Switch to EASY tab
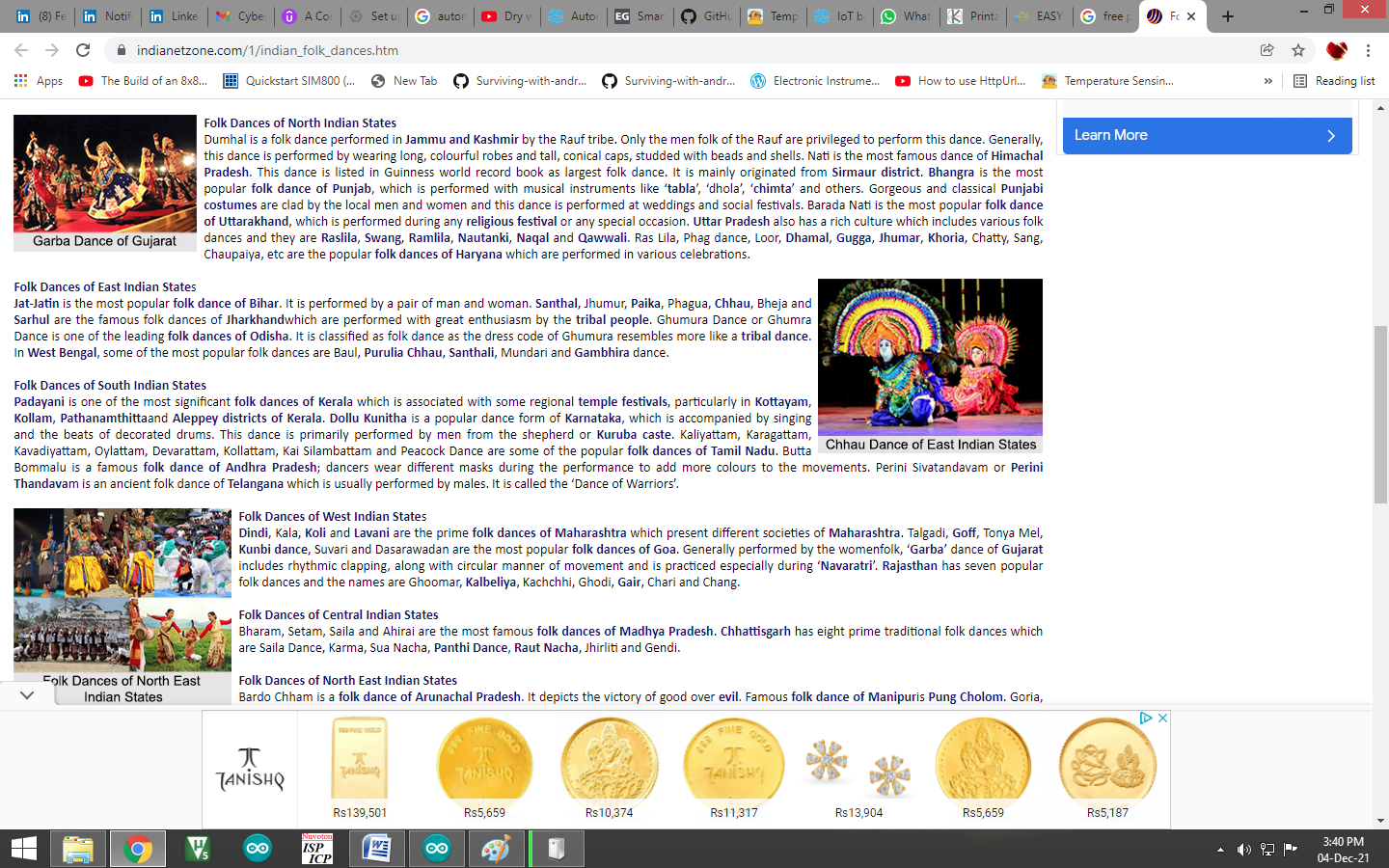 click(1038, 16)
